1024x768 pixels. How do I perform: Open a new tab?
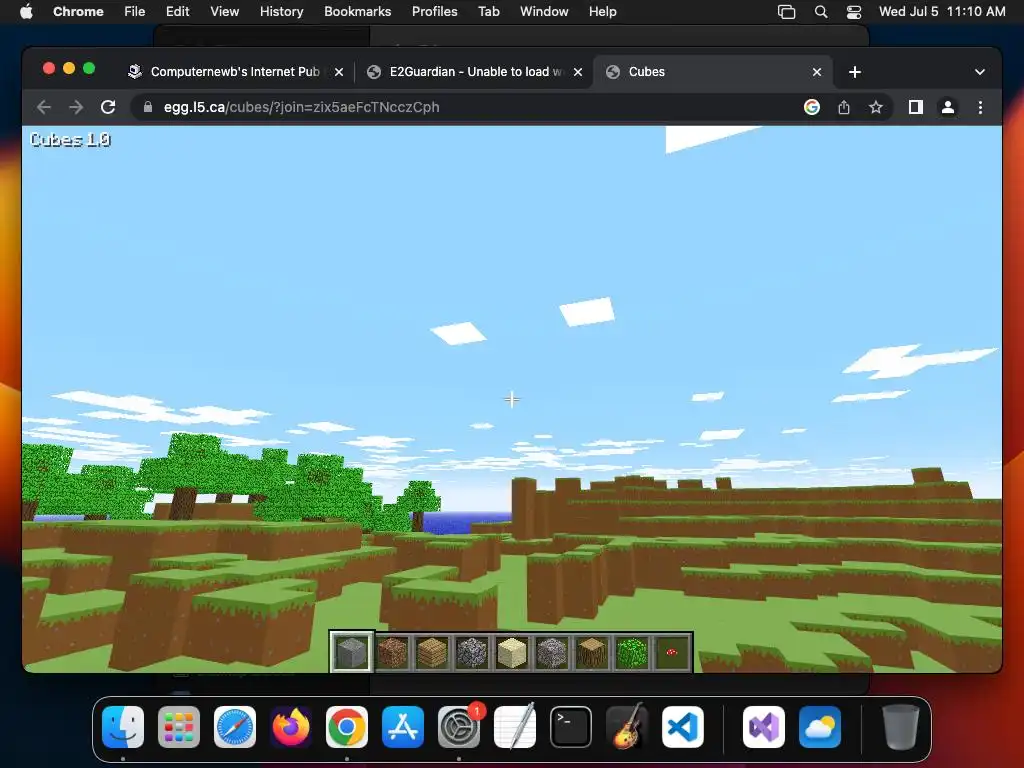(855, 72)
